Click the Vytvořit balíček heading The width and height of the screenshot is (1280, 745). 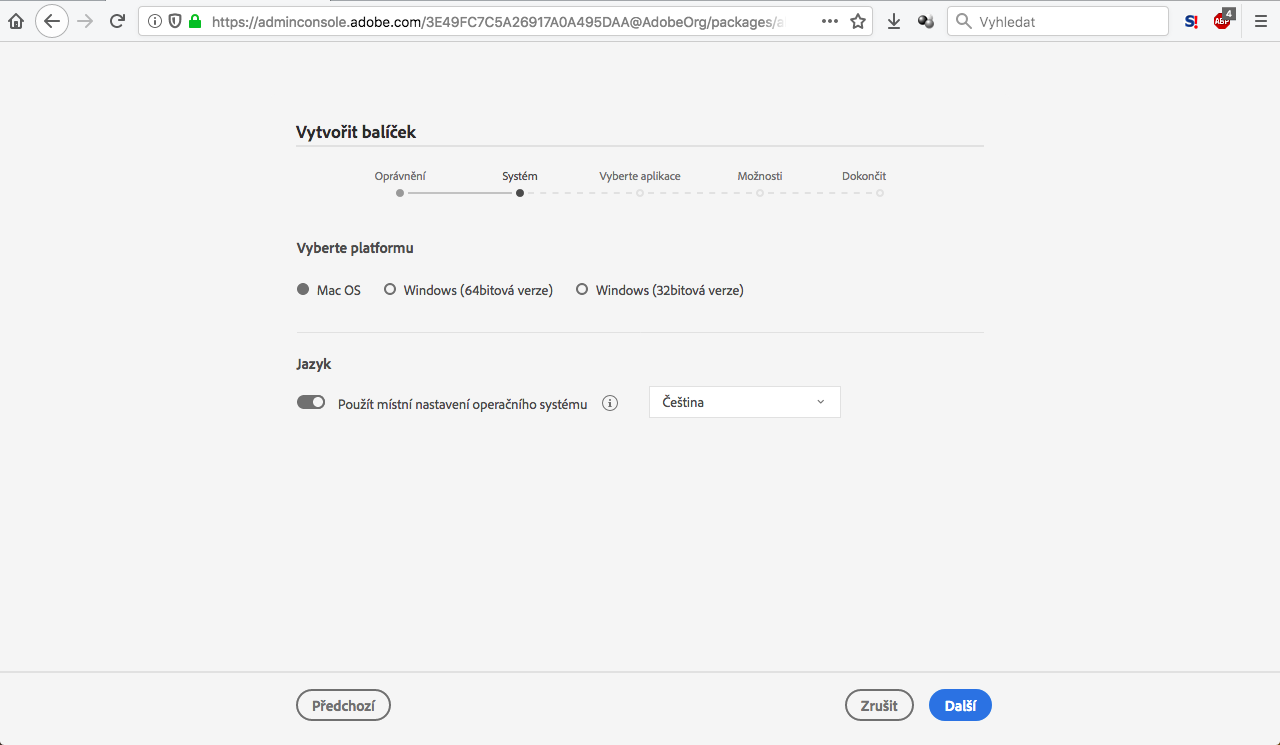pyautogui.click(x=356, y=132)
